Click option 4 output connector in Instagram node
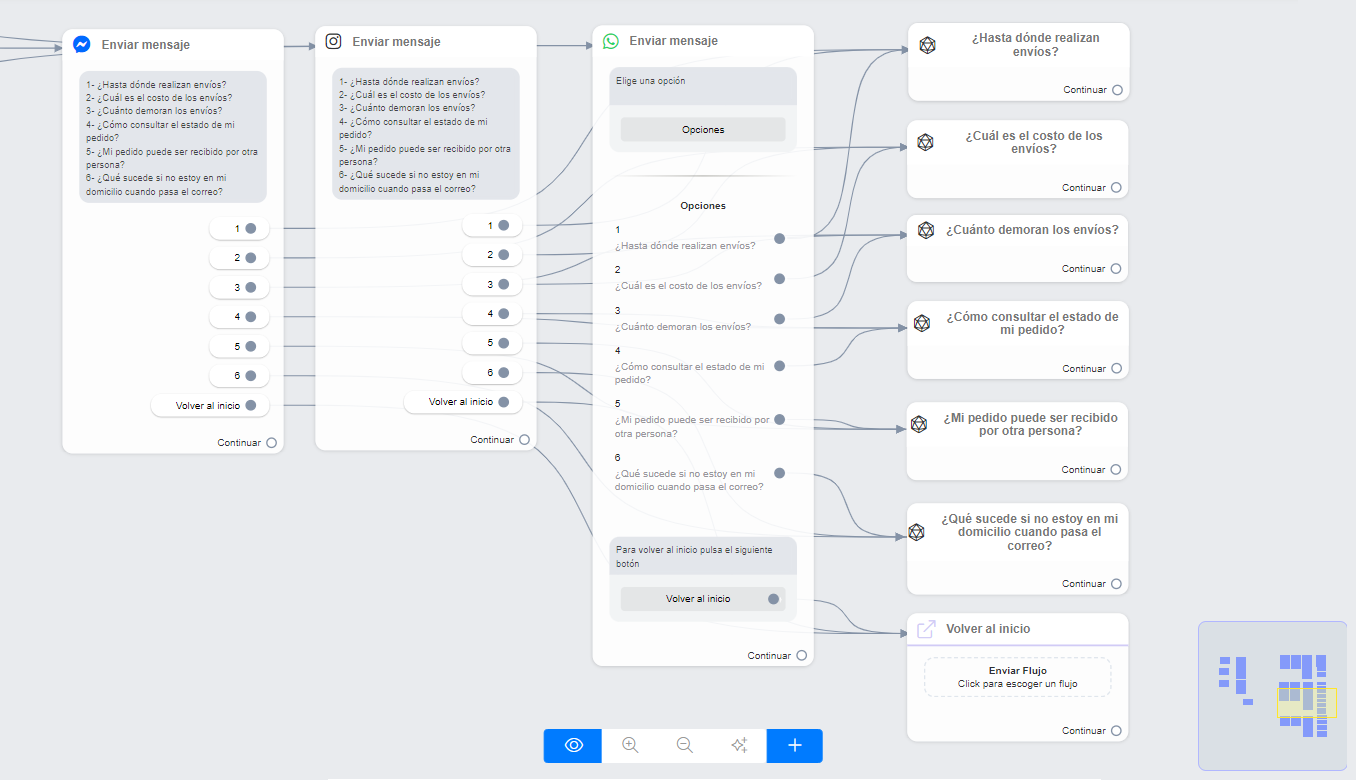1356x780 pixels. point(504,314)
